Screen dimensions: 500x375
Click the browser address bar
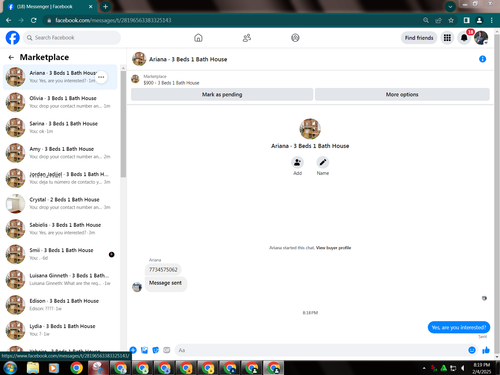click(x=233, y=20)
